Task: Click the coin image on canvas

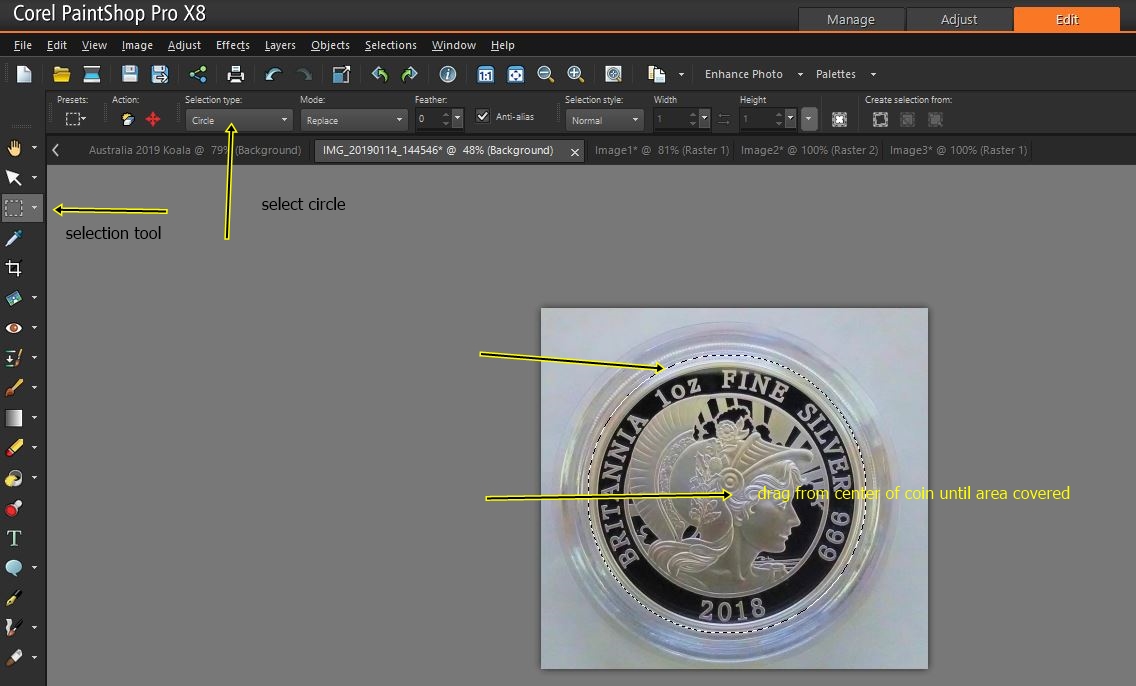Action: click(x=734, y=488)
